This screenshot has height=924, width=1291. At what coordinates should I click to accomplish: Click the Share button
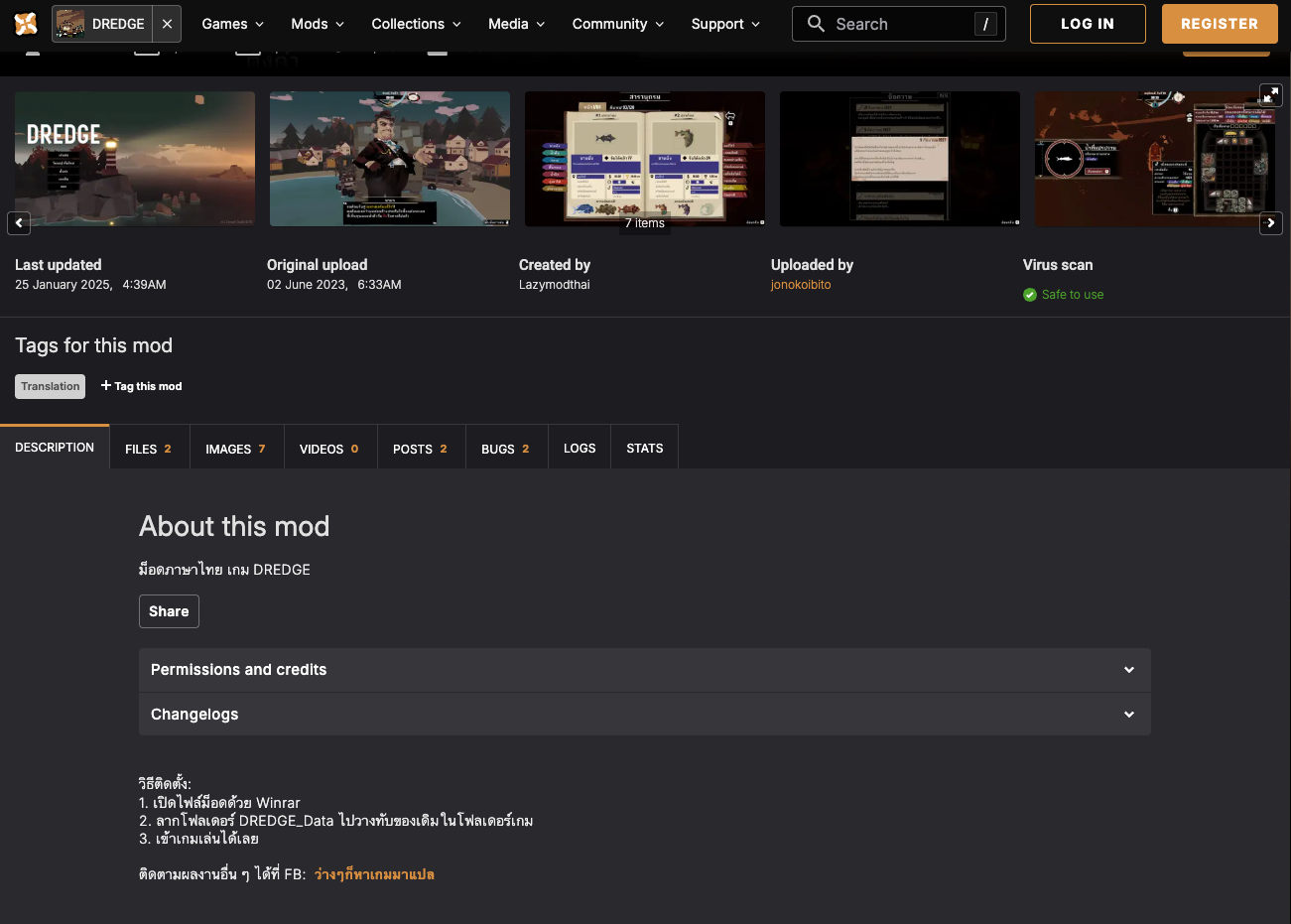click(x=169, y=611)
